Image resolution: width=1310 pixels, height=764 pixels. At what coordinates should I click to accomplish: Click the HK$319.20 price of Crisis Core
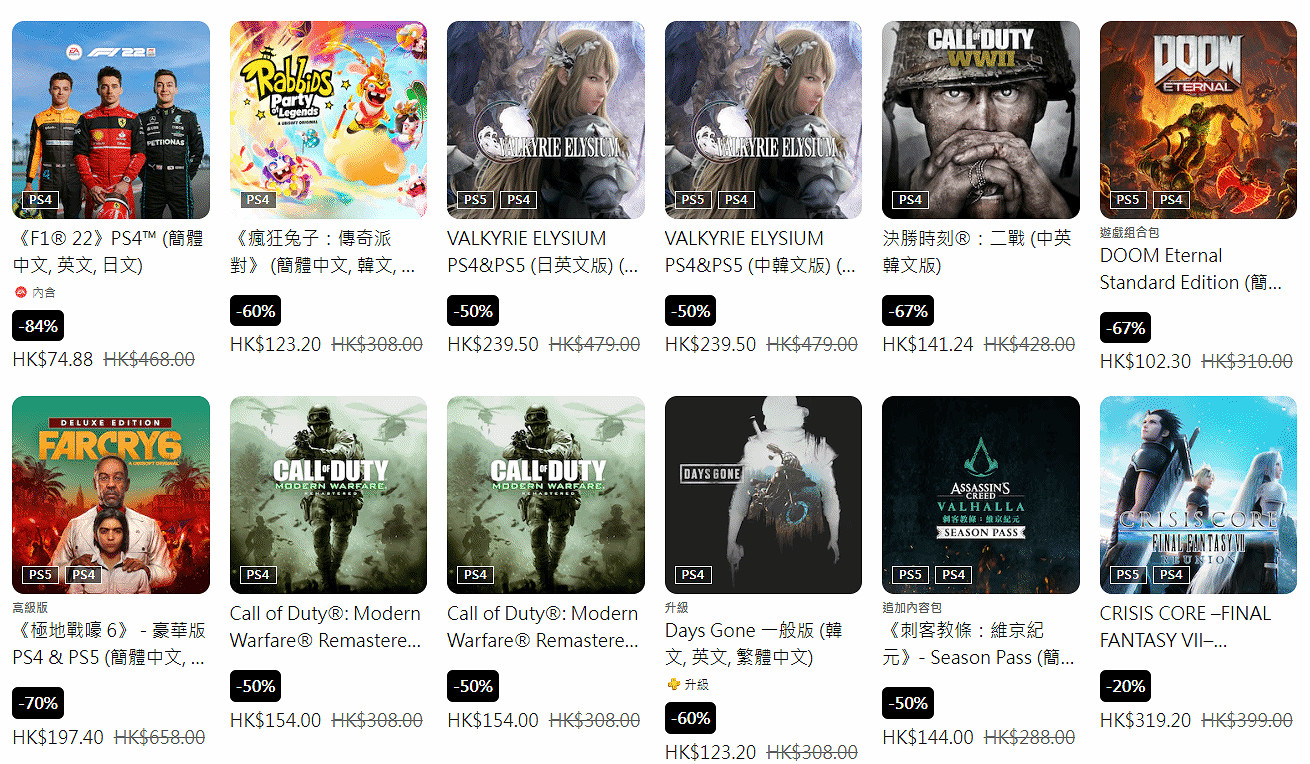coord(1145,720)
